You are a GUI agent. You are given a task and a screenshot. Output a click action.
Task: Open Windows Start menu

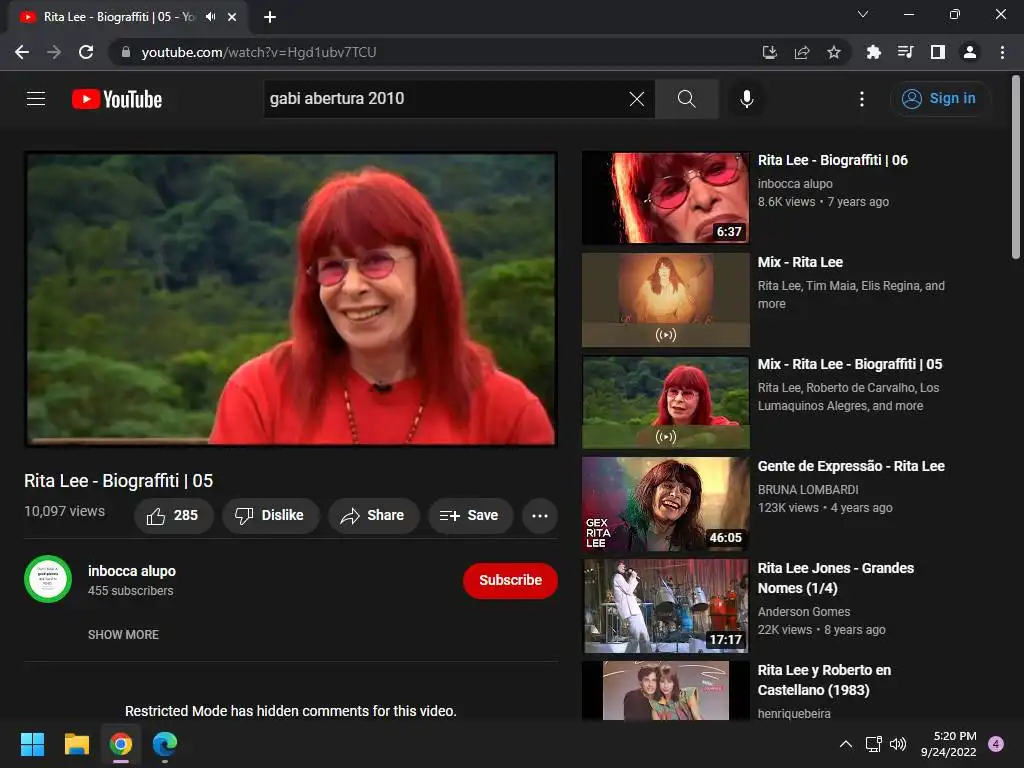click(32, 744)
